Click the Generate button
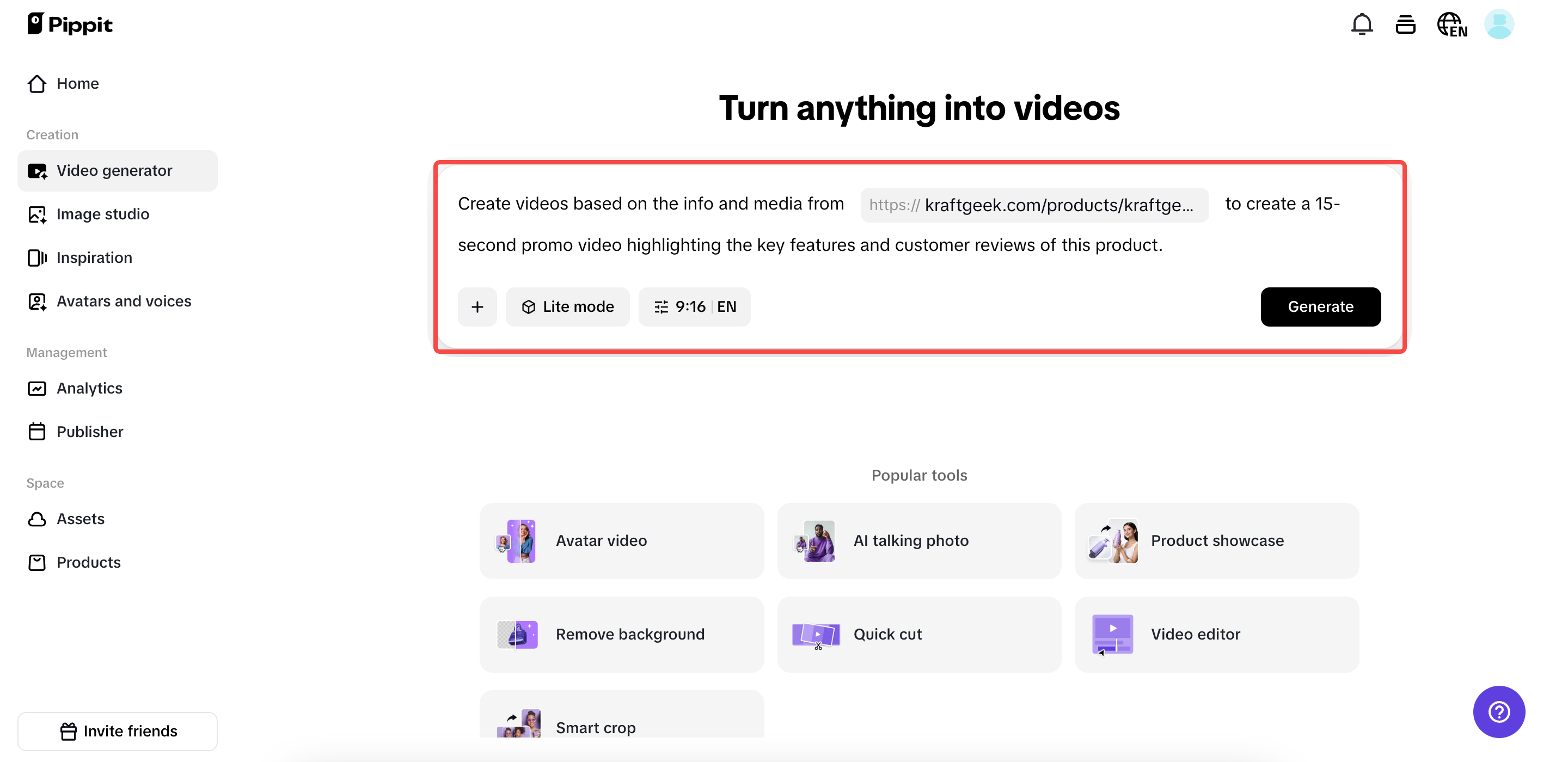1568x762 pixels. coord(1320,307)
